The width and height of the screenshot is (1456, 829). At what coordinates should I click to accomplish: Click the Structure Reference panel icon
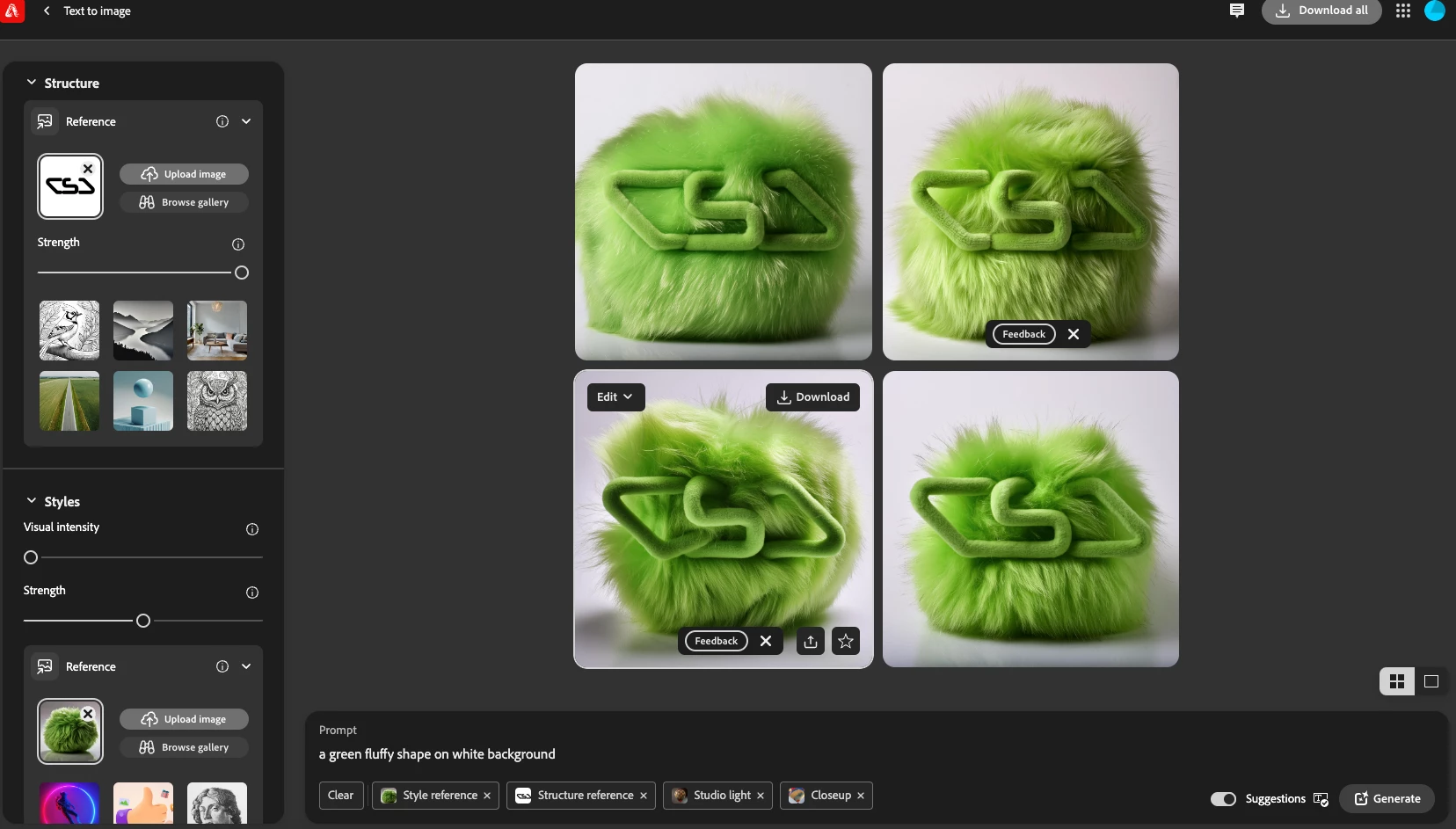pyautogui.click(x=45, y=121)
